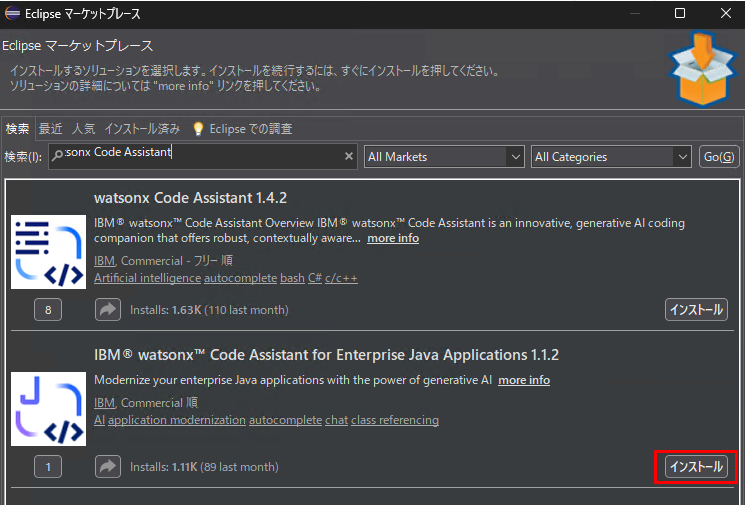
Task: Click the Artificial intelligence tag link
Action: 147,278
